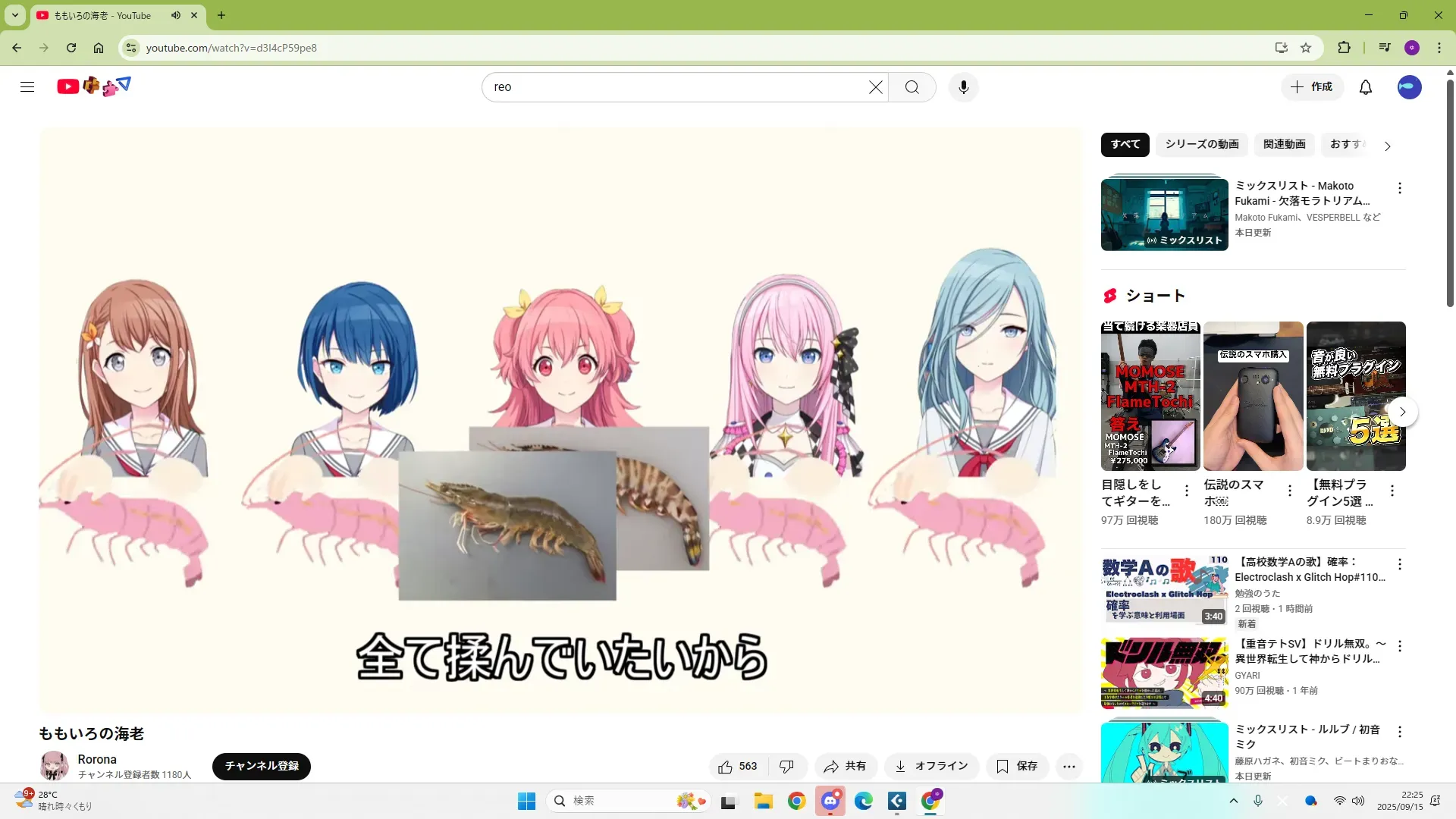Screen dimensions: 1456x819
Task: Click the tab mute speaker icon
Action: pos(176,15)
